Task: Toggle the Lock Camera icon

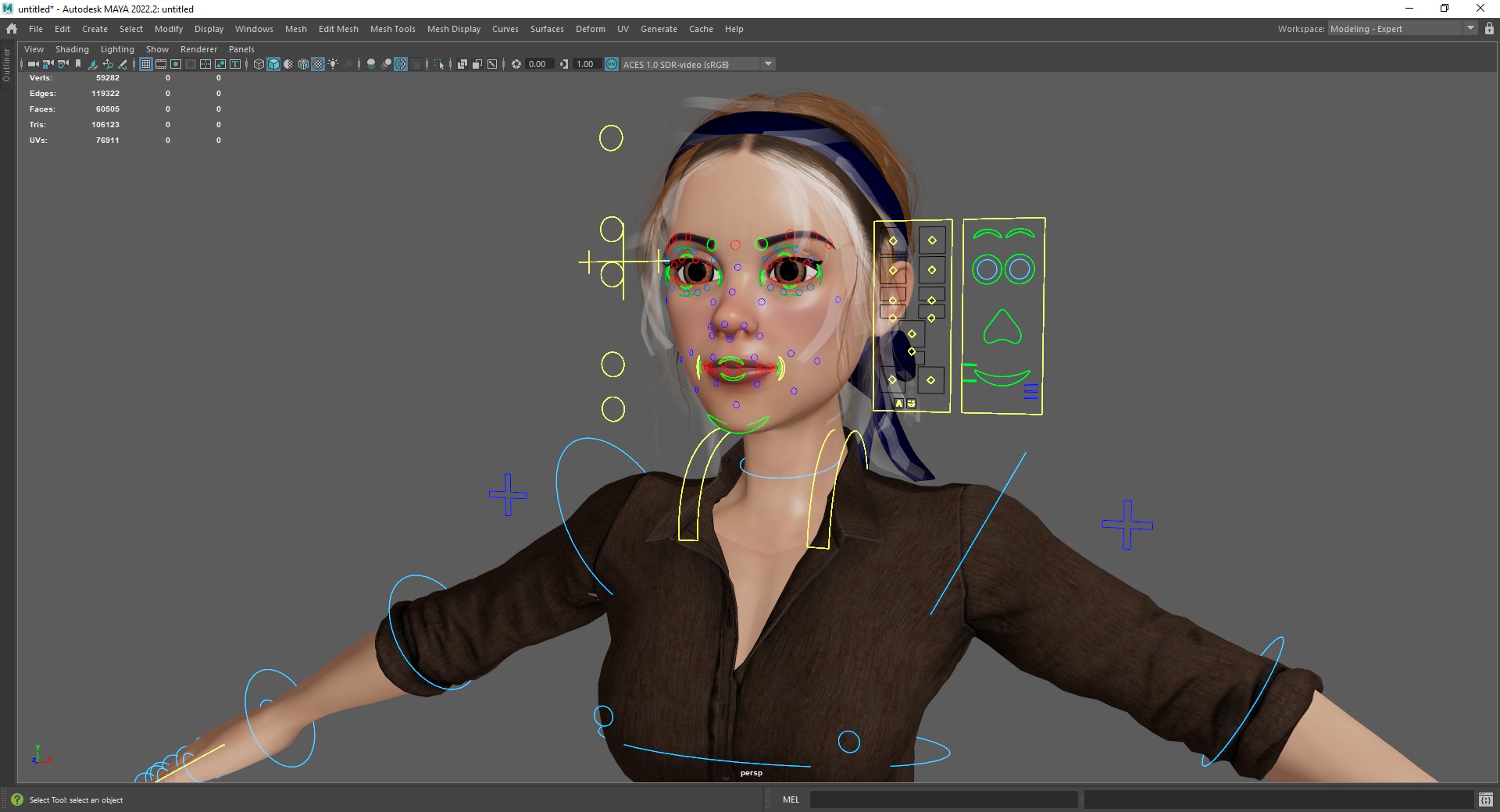Action: pos(48,64)
